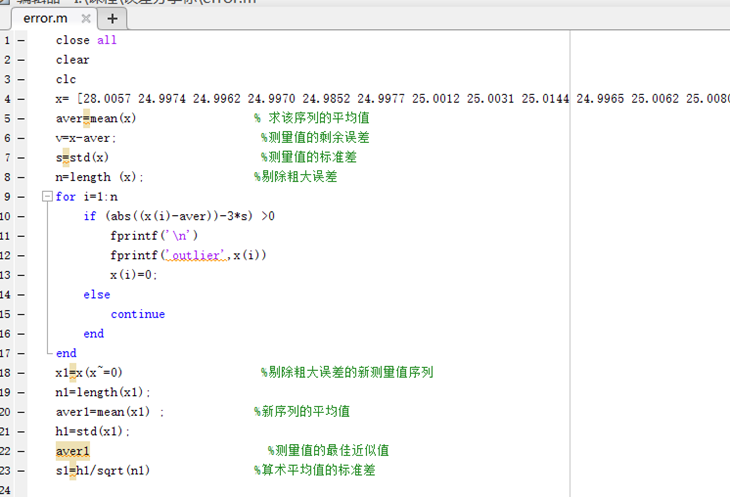
Task: Click fprintf('\n') on line 11
Action: (154, 236)
